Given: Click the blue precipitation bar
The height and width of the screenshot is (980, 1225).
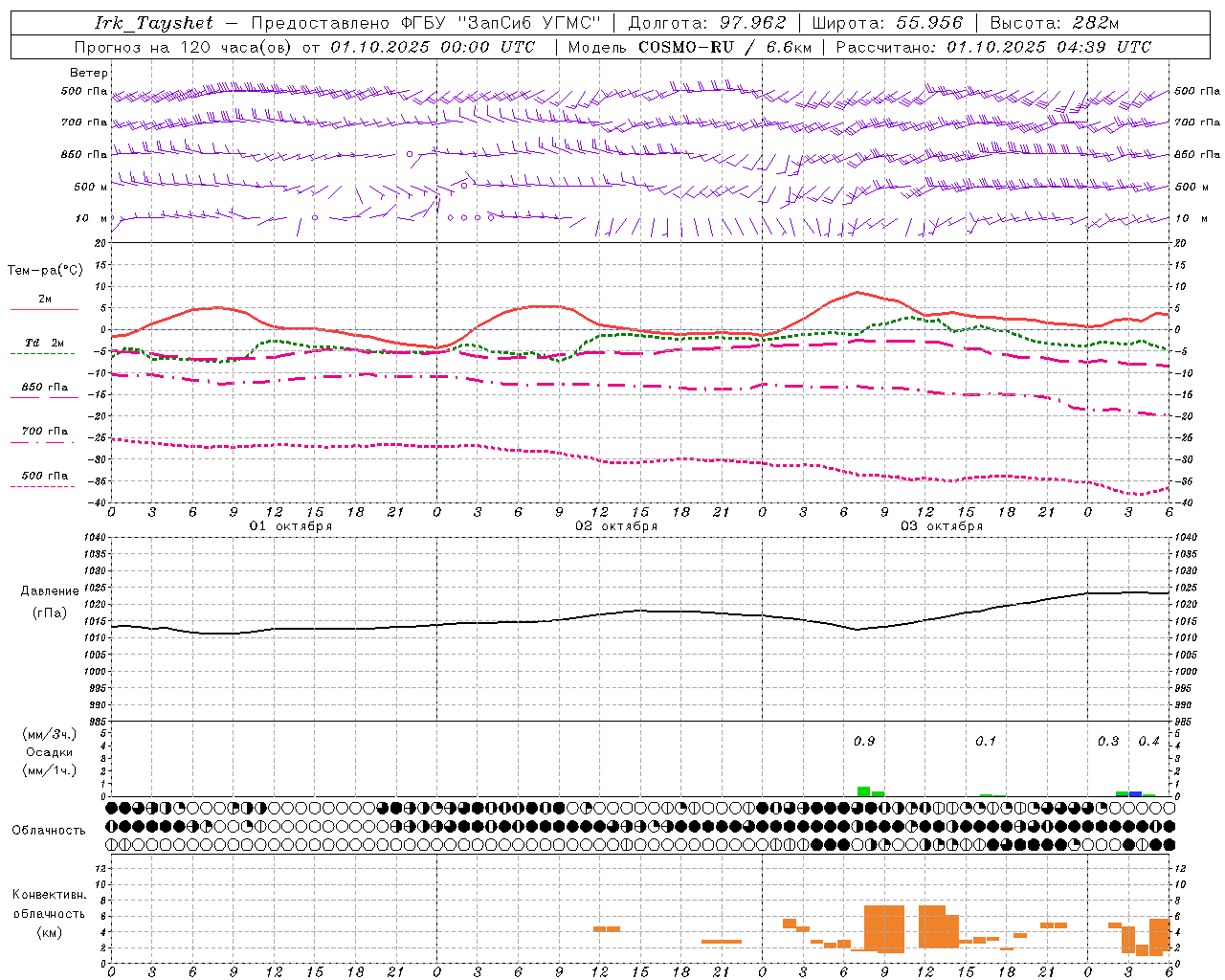Looking at the screenshot, I should (1135, 793).
